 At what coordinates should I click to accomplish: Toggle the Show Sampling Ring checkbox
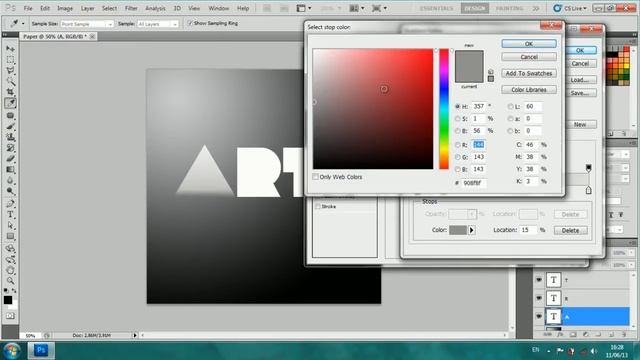(190, 23)
